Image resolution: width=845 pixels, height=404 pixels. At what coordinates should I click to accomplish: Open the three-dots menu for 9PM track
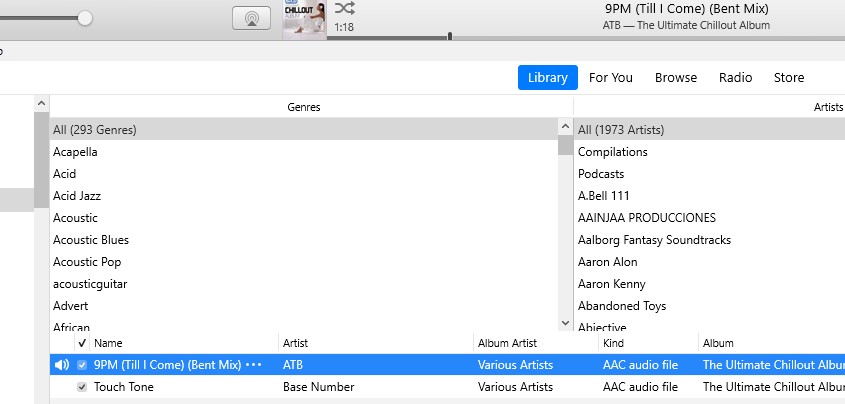click(x=253, y=365)
